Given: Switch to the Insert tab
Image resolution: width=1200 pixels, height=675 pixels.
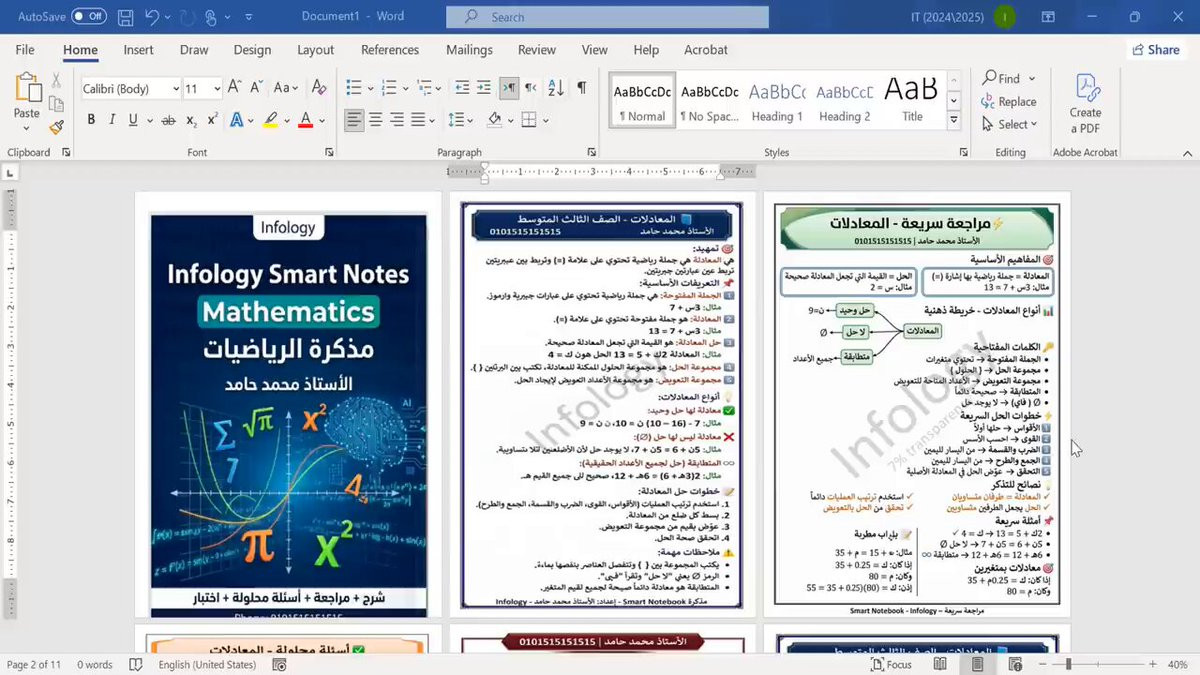Looking at the screenshot, I should pyautogui.click(x=138, y=50).
